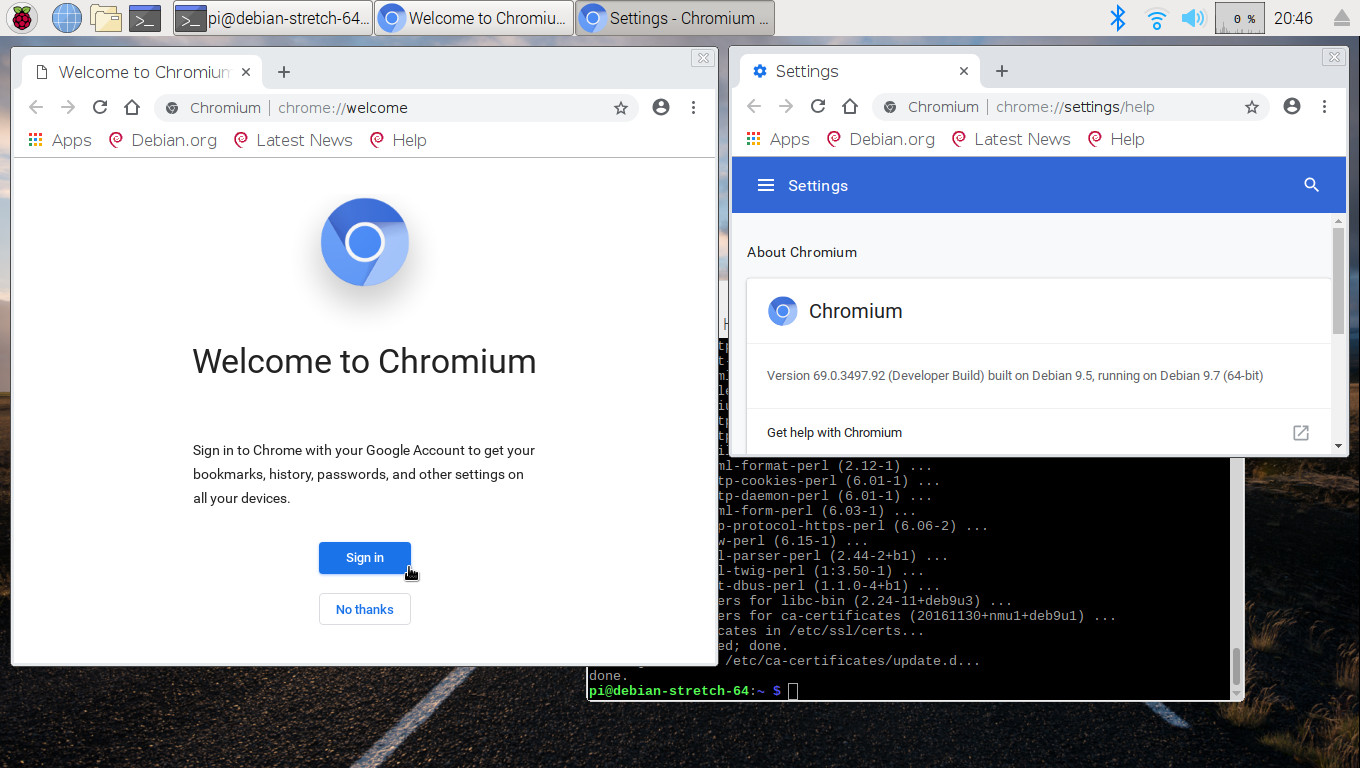Switch to Welcome to Chromium taskbar entry
The width and height of the screenshot is (1360, 768).
(474, 18)
